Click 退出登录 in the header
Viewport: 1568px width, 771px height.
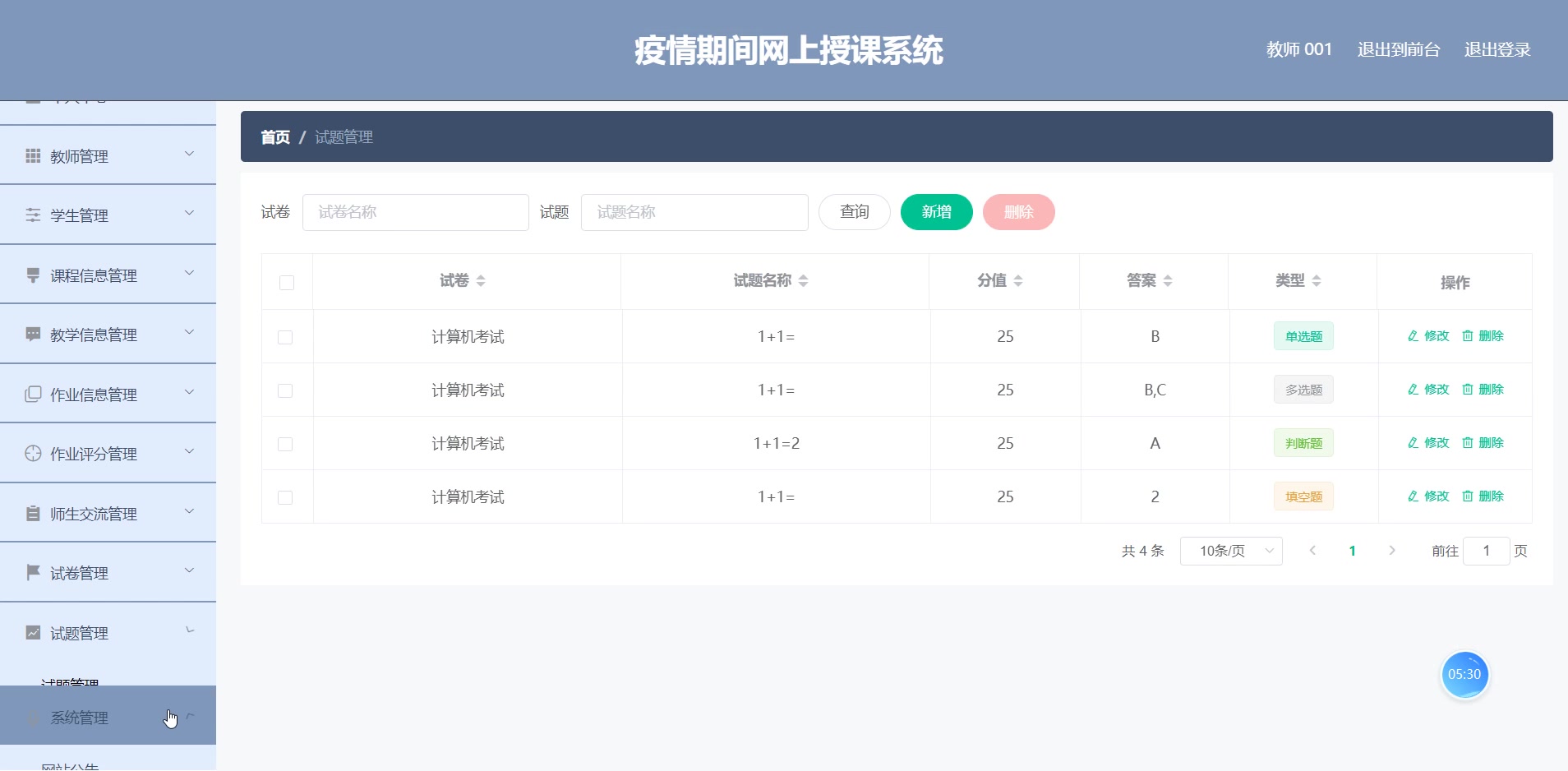1497,49
